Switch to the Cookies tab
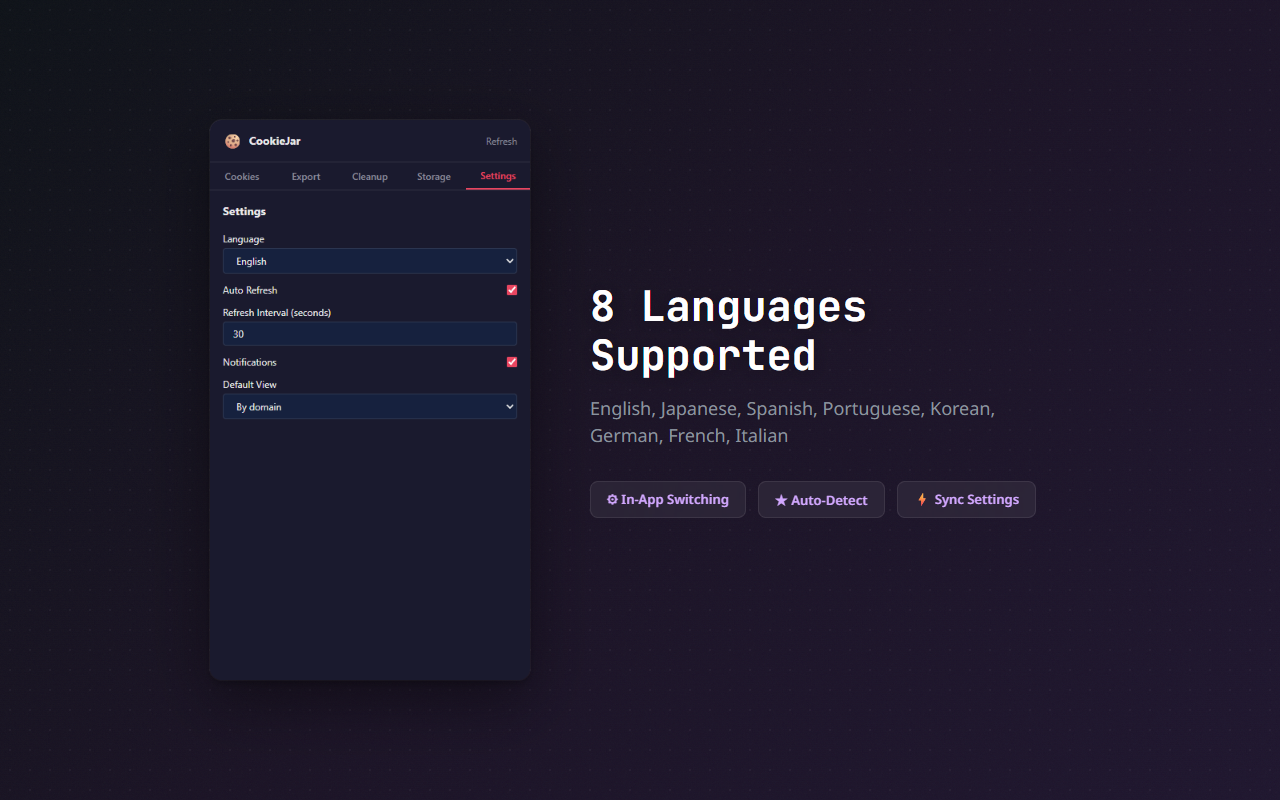 point(242,176)
